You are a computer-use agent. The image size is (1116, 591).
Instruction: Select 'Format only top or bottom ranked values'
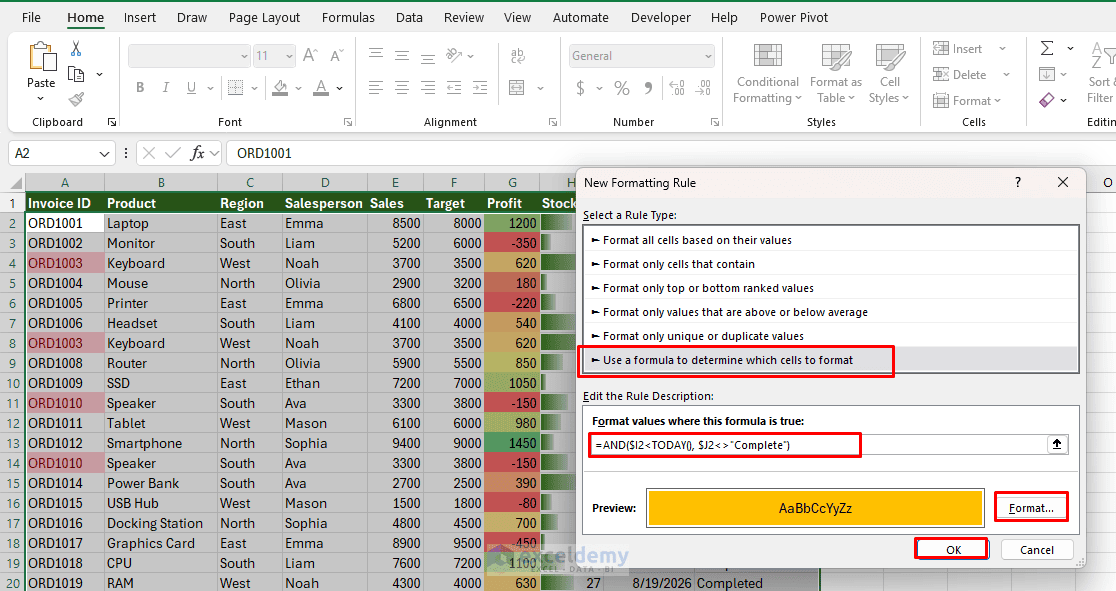tap(831, 288)
